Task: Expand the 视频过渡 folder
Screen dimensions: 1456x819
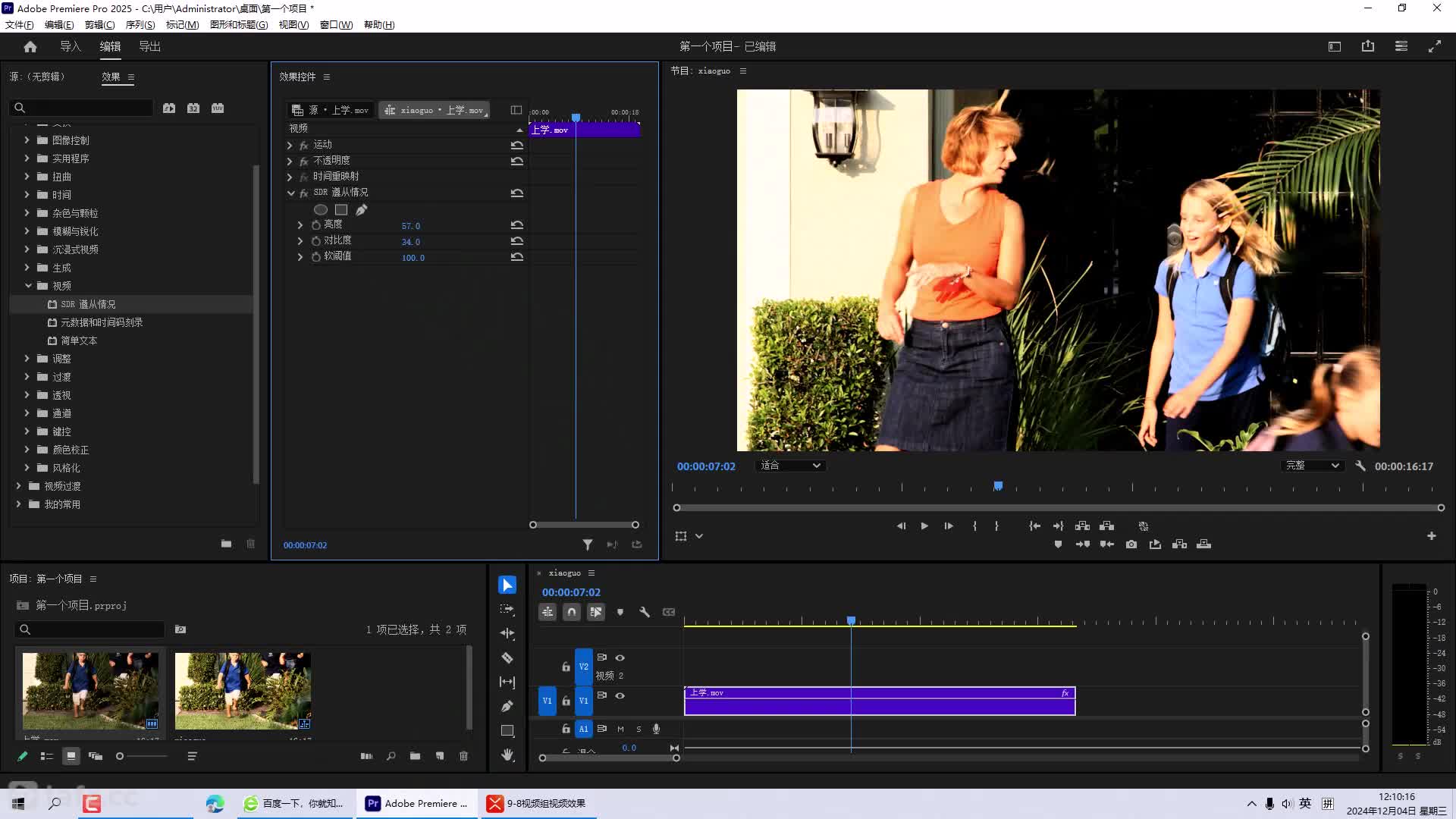Action: click(x=18, y=486)
